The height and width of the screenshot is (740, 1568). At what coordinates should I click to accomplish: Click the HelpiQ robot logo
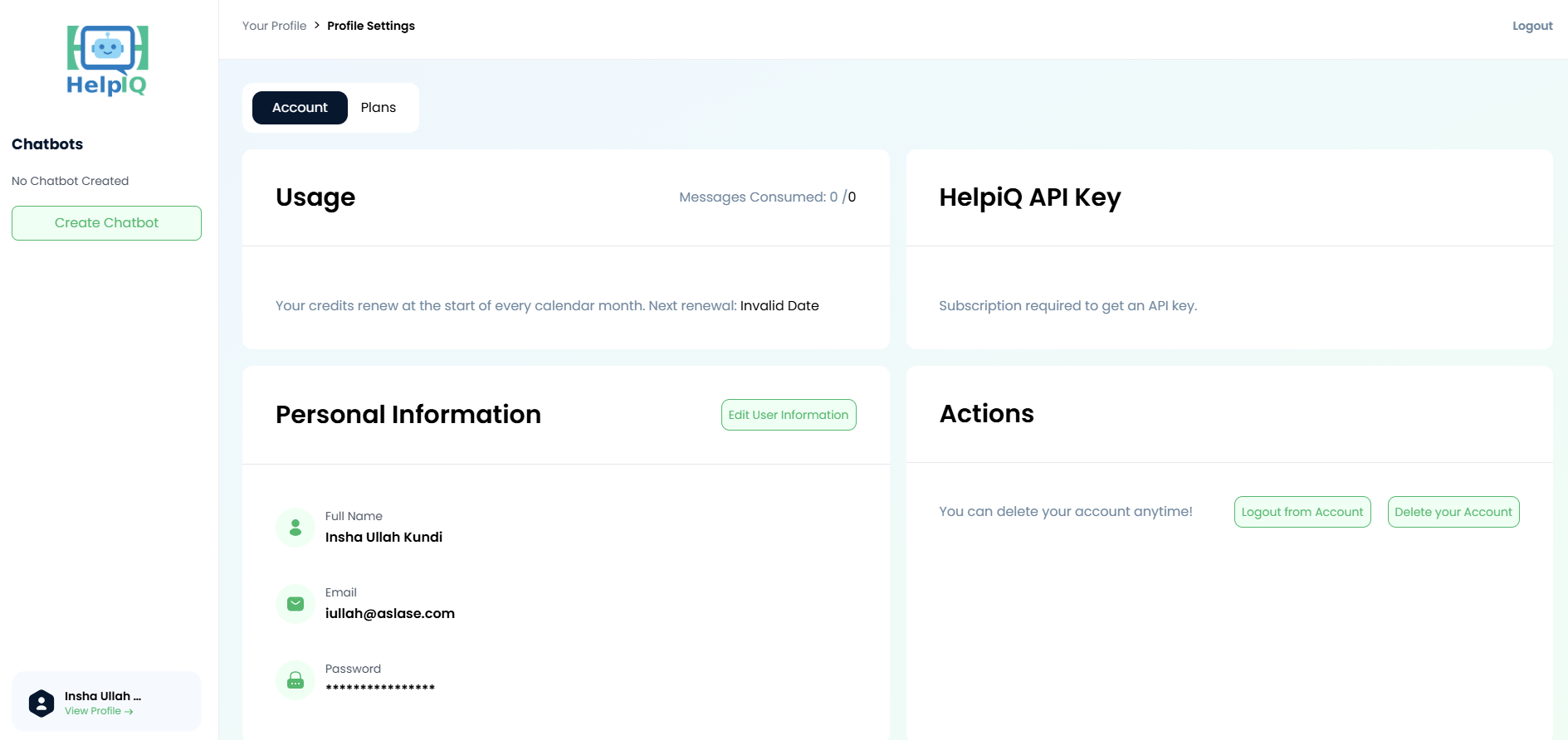tap(107, 61)
